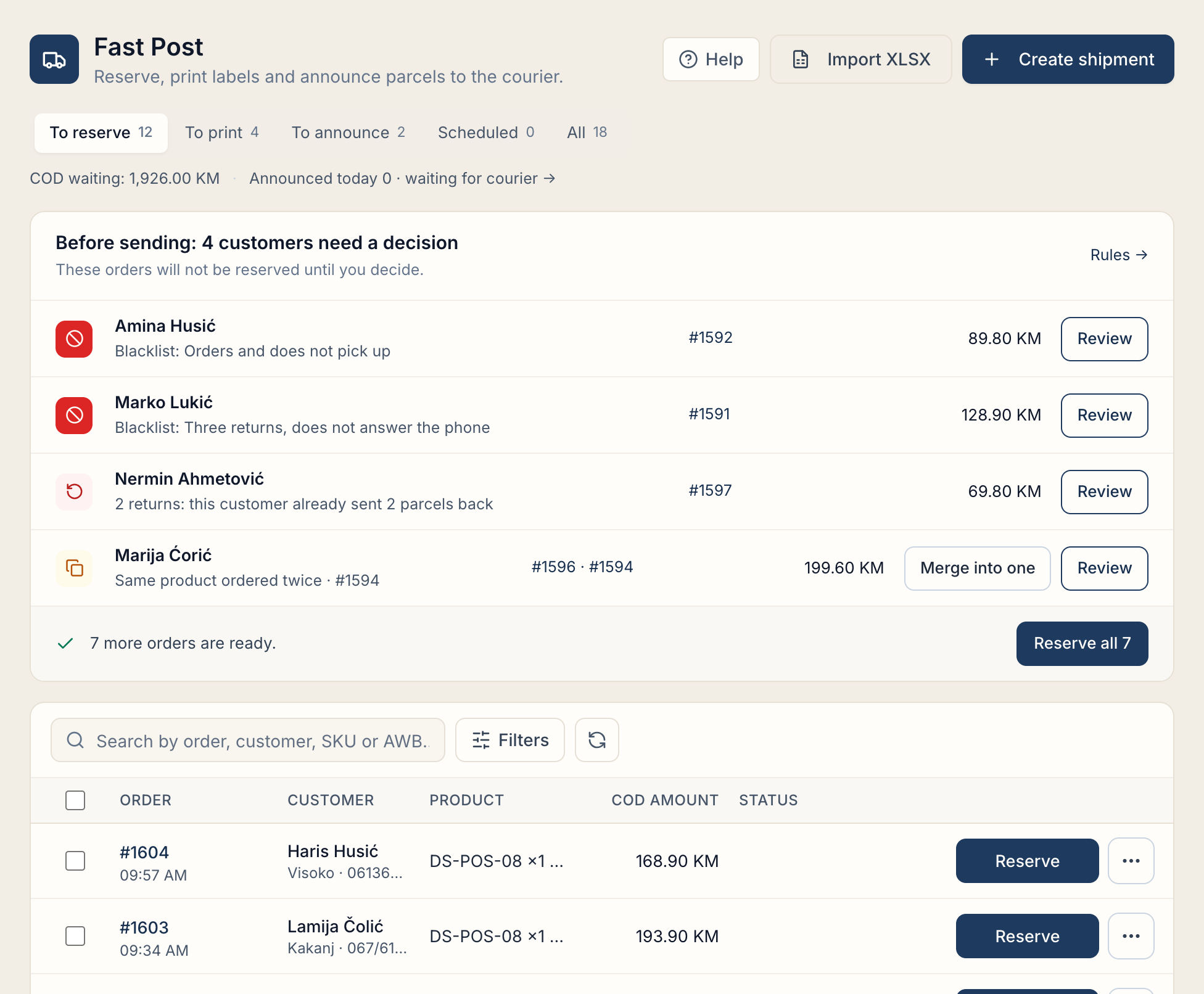Click the 193.90 KM COD amount

677,936
